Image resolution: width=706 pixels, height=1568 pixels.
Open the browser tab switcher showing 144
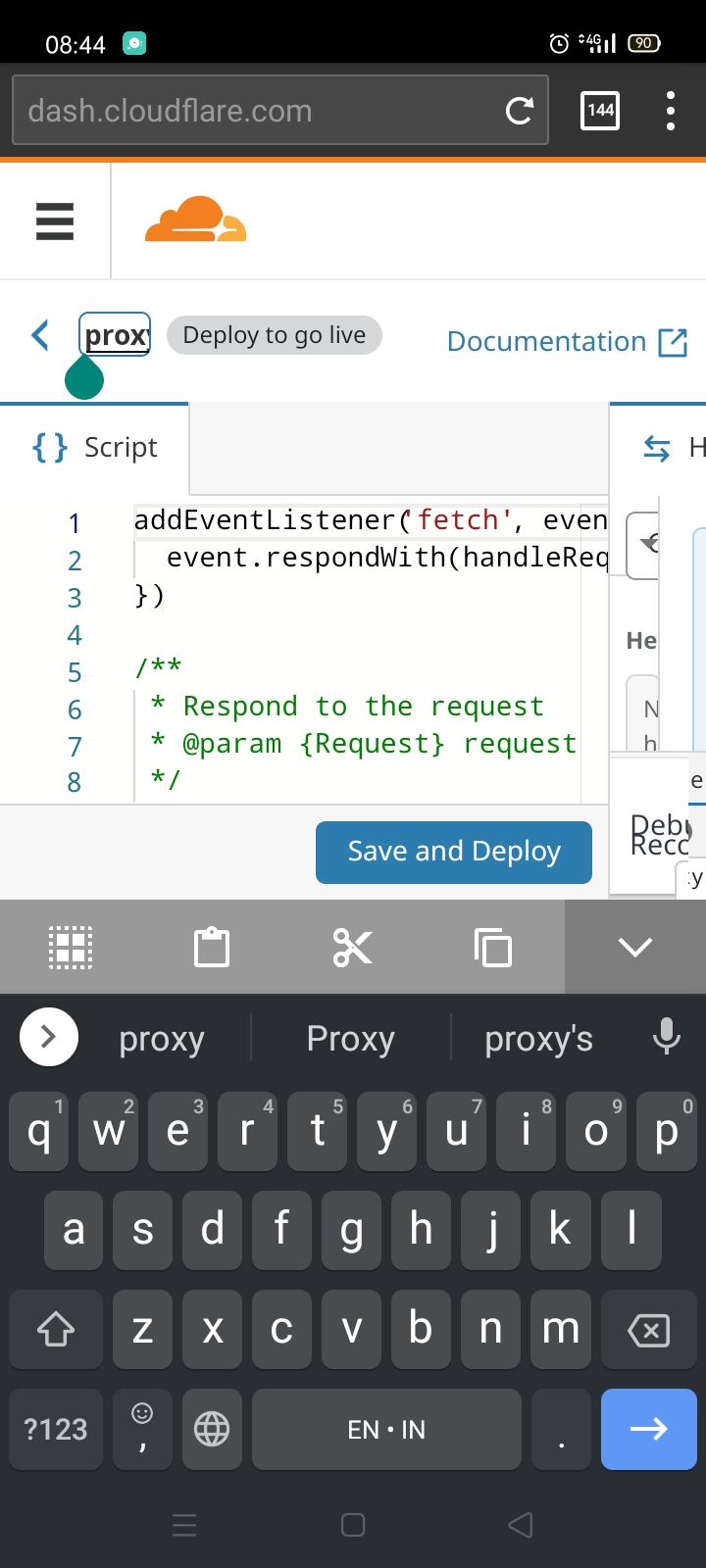point(600,111)
